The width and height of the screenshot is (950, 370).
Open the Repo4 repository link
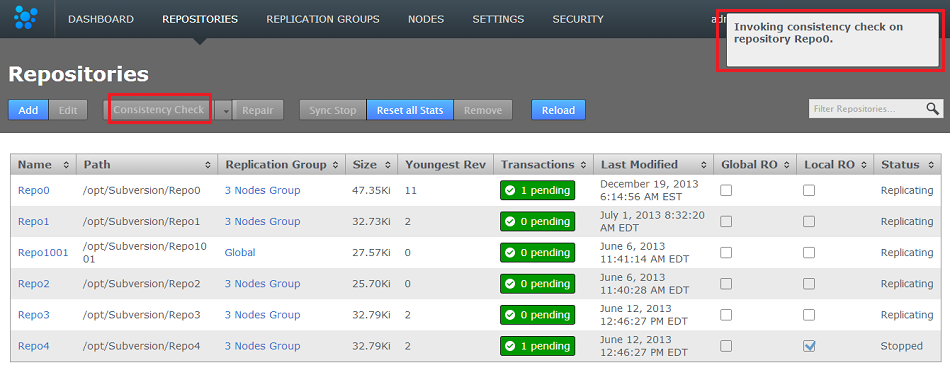(33, 346)
